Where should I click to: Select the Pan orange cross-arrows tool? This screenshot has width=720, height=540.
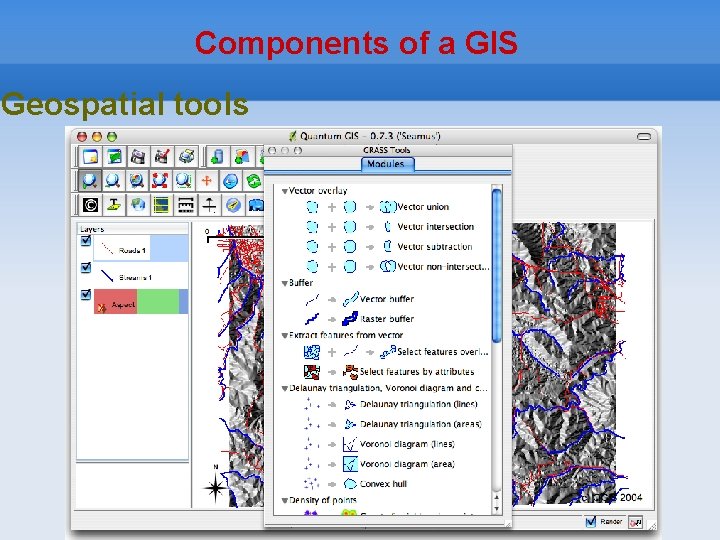207,180
